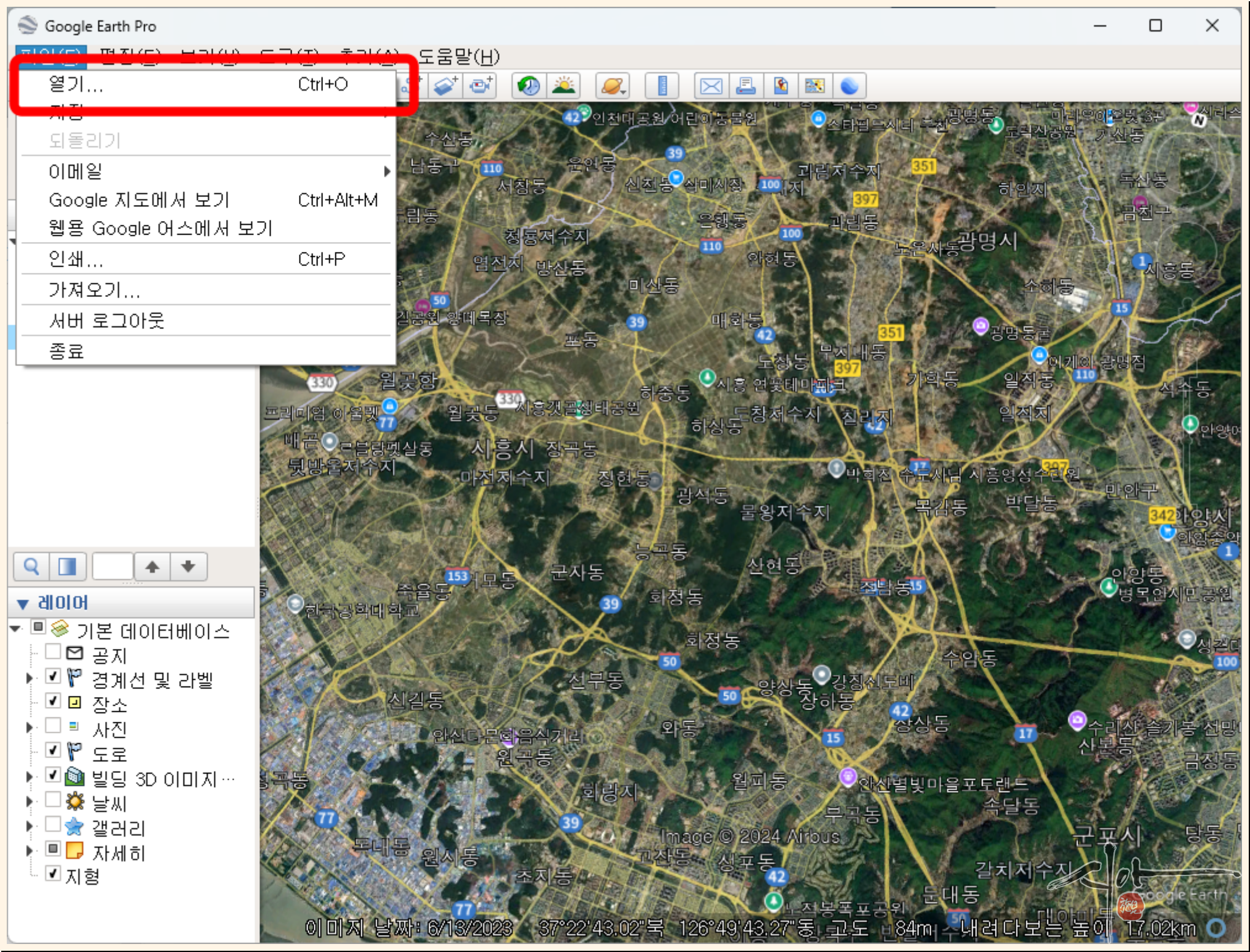Click the save image toolbar icon

coord(815,86)
